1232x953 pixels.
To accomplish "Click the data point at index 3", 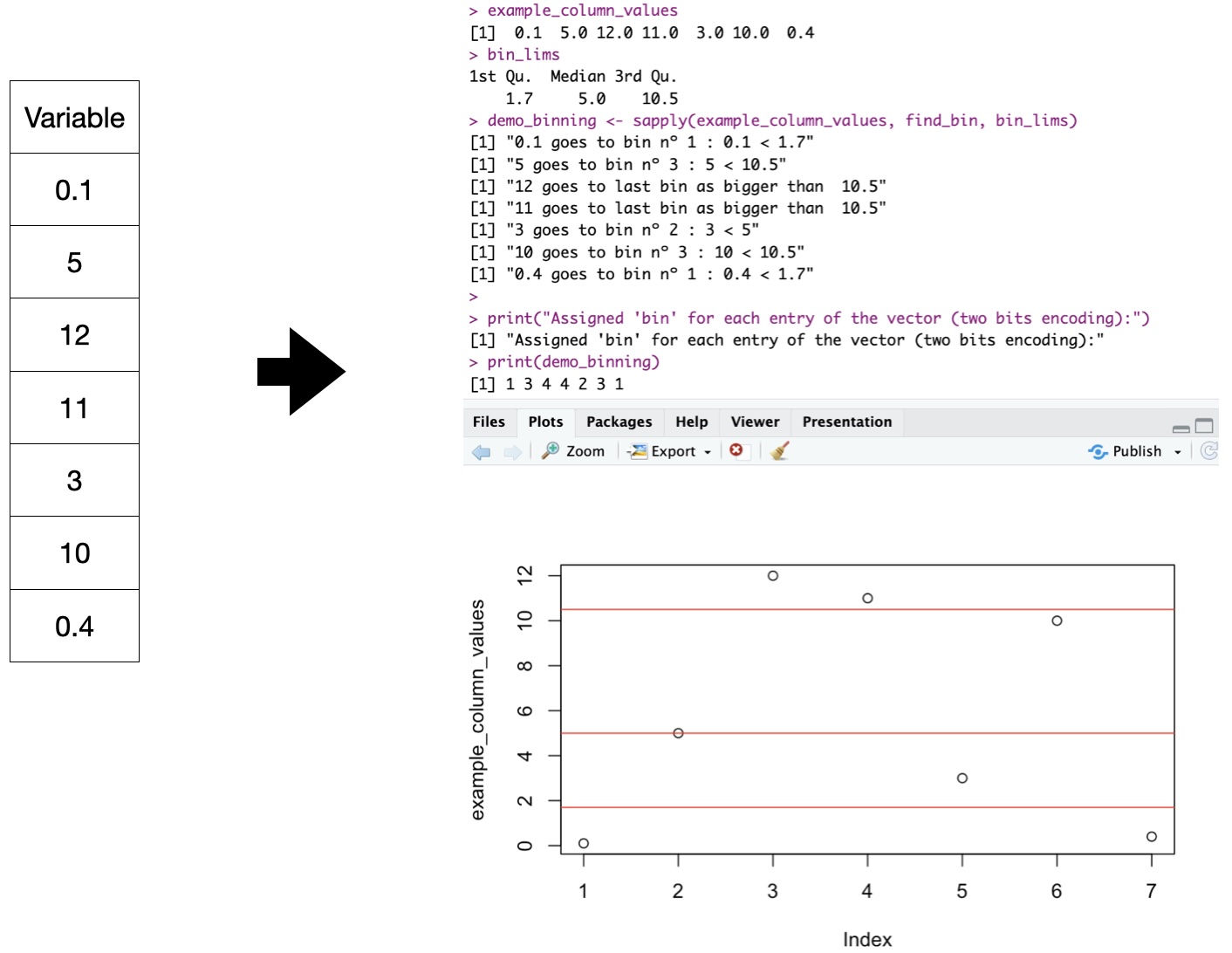I will coord(773,576).
